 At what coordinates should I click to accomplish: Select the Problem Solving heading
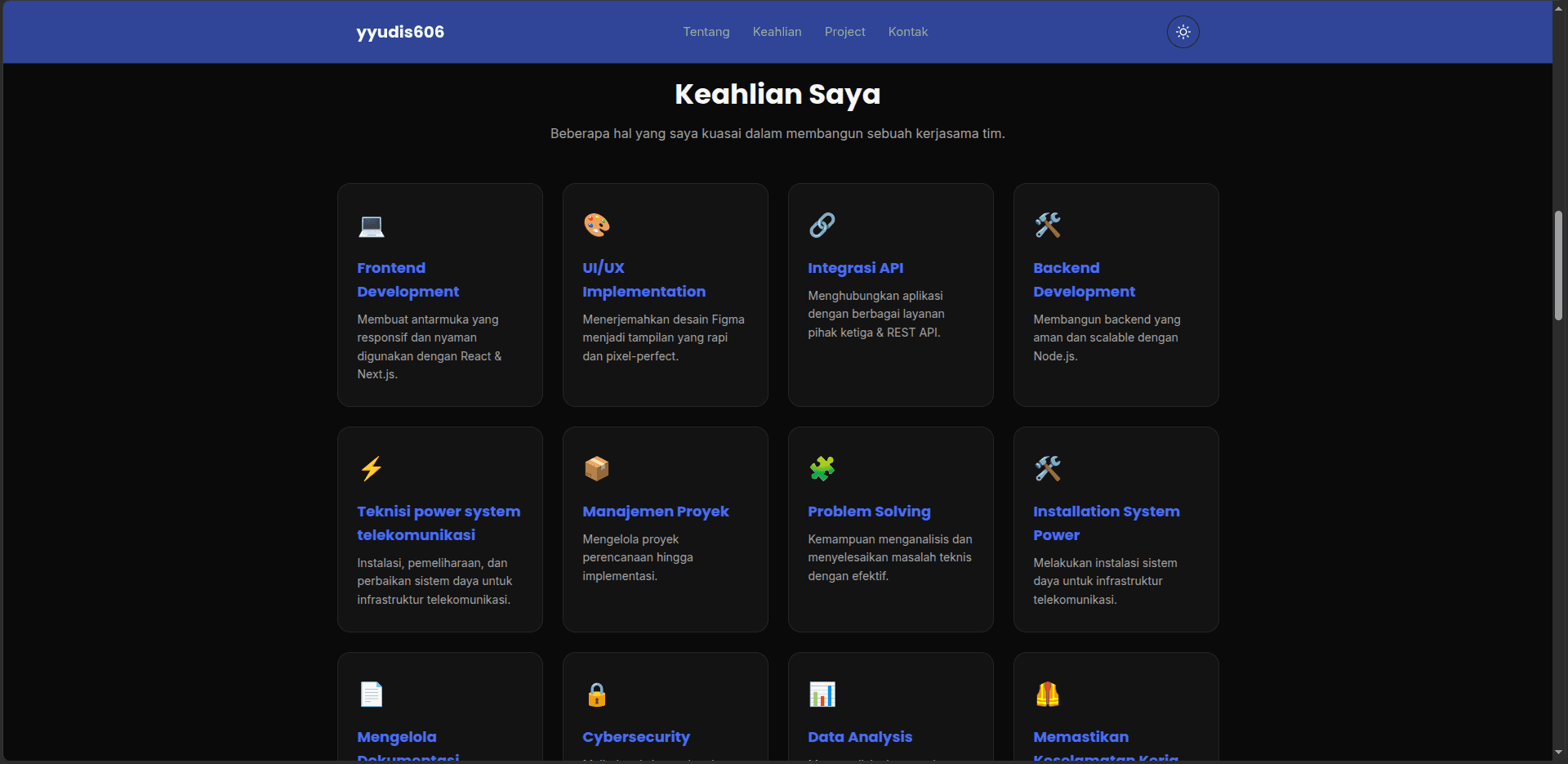(x=869, y=512)
